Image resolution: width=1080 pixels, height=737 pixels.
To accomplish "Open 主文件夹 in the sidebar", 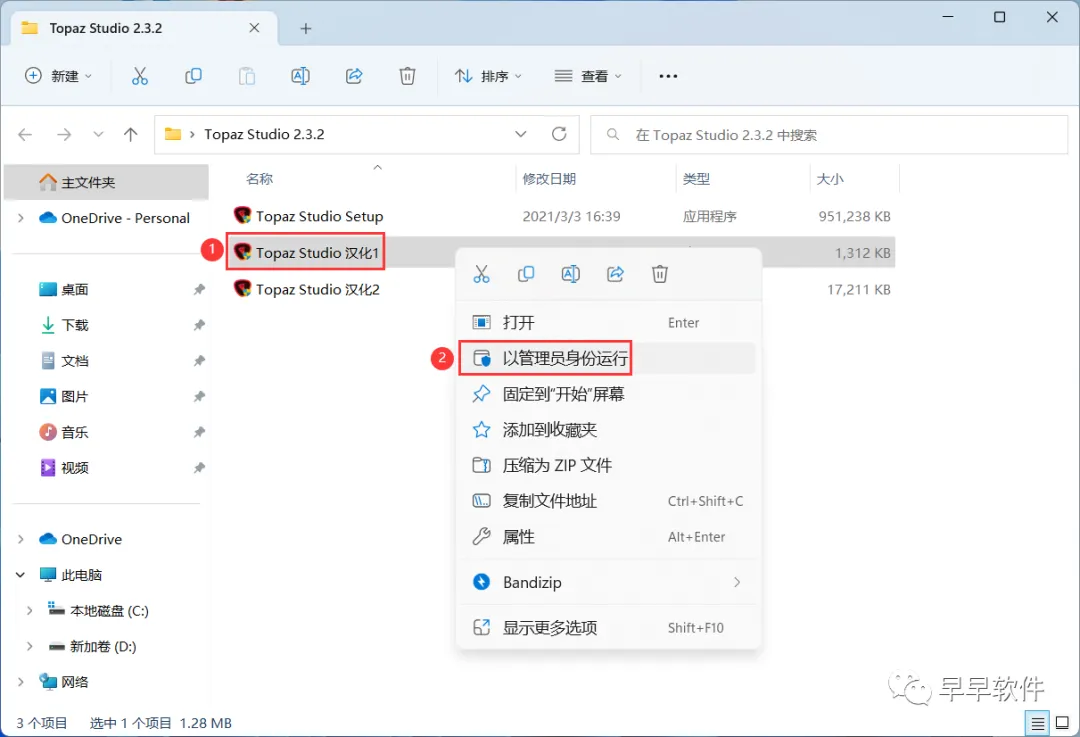I will 106,182.
